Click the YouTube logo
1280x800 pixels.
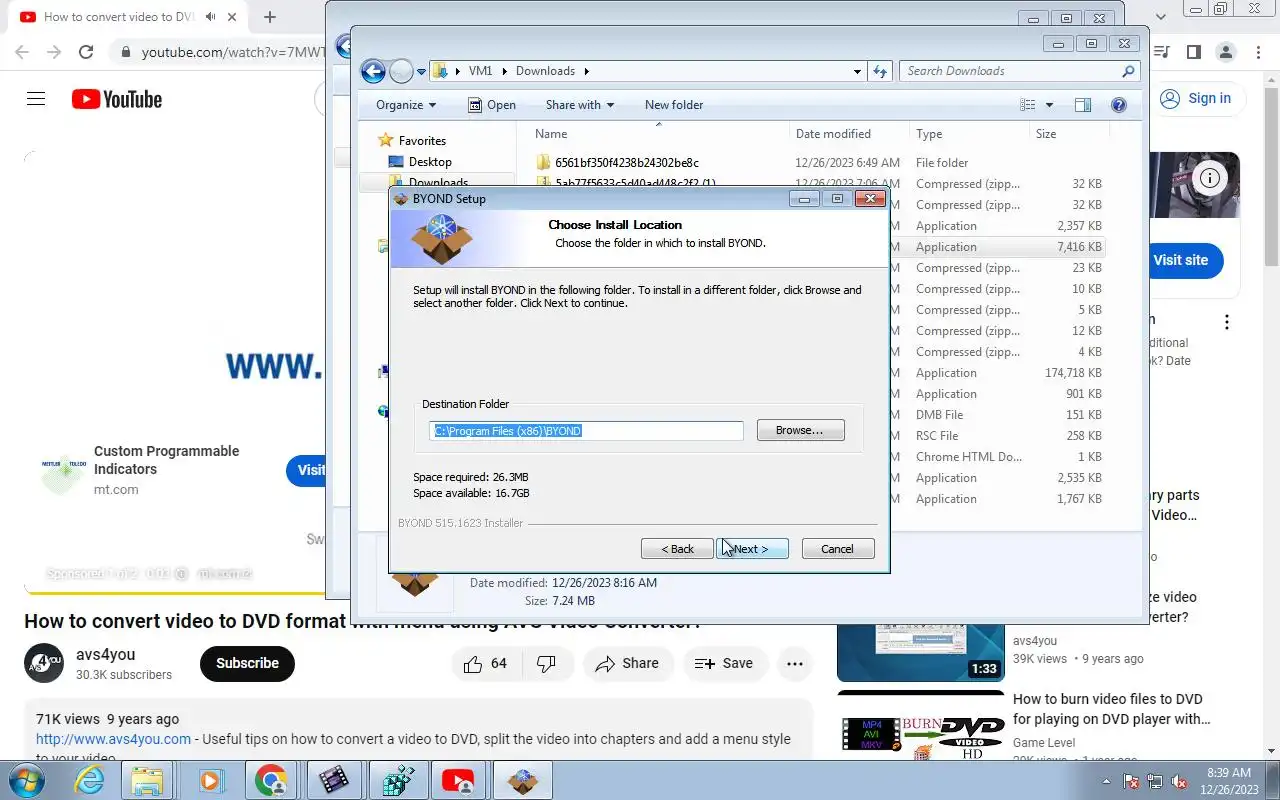point(117,99)
